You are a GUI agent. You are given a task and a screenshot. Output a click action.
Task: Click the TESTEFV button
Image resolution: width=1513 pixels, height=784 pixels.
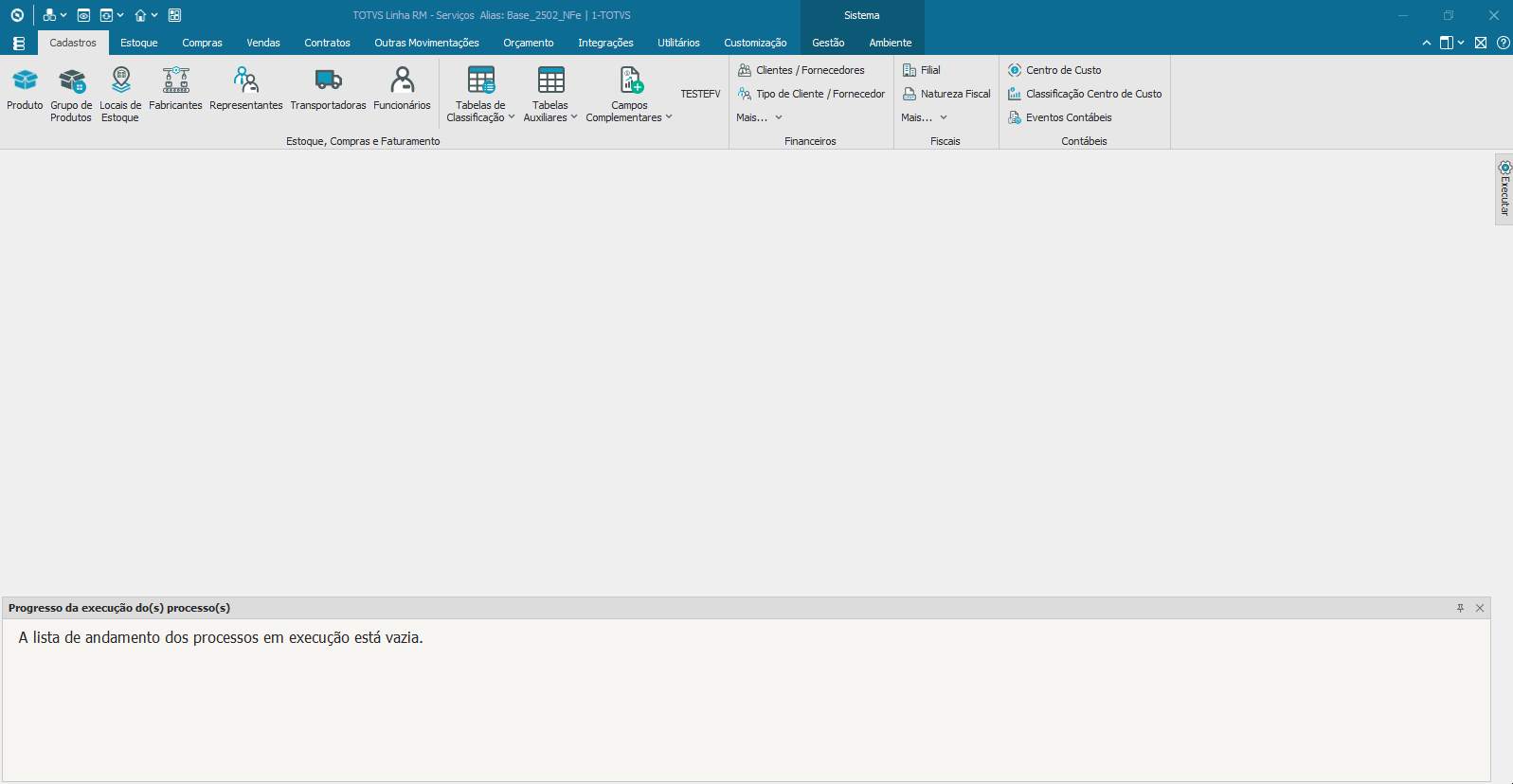[x=700, y=94]
